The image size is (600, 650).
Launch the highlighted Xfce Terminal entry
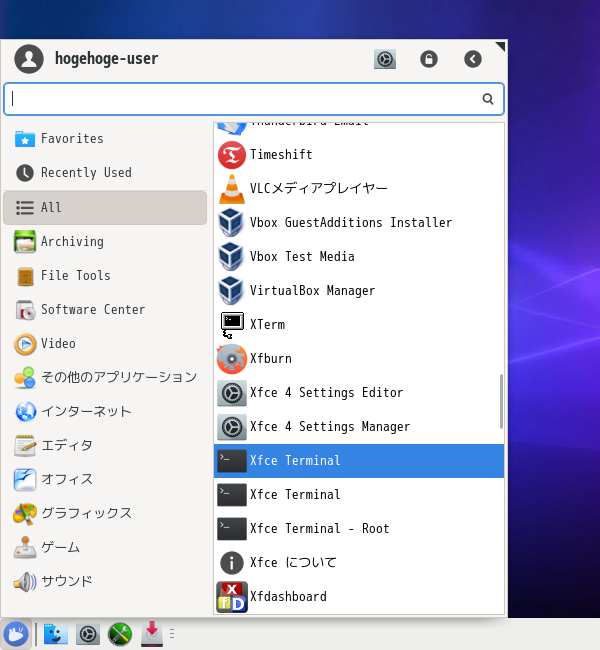[x=359, y=461]
